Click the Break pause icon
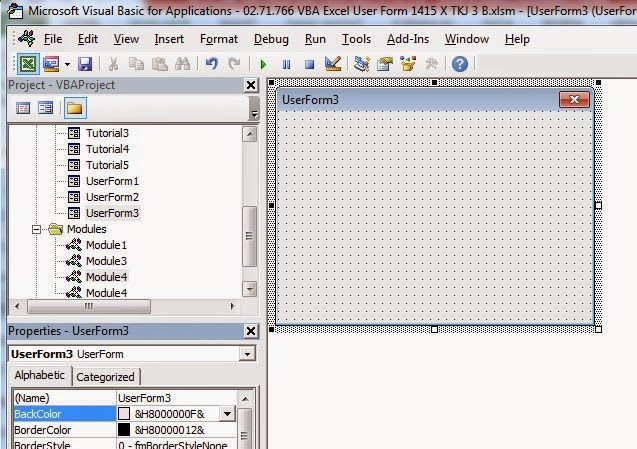637x449 pixels. (286, 64)
